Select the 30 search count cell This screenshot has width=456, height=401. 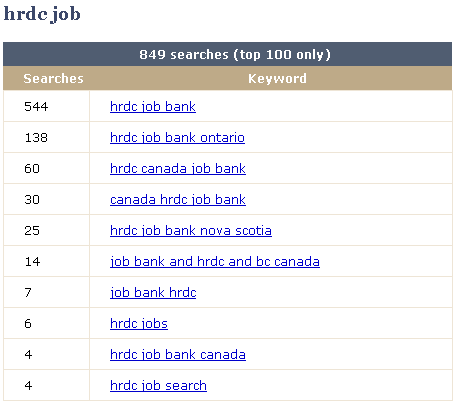pyautogui.click(x=46, y=199)
